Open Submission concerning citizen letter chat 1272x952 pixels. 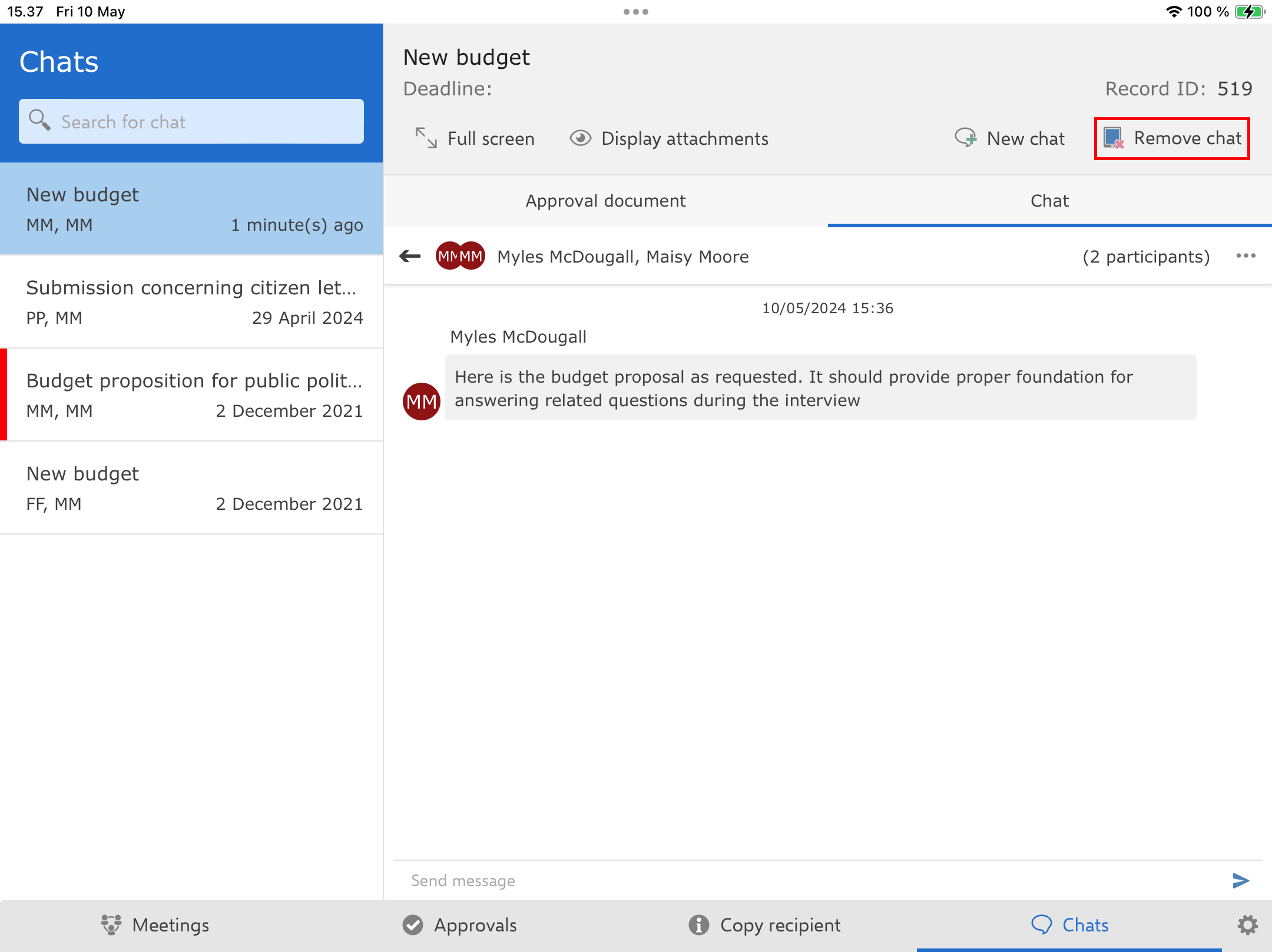[191, 301]
